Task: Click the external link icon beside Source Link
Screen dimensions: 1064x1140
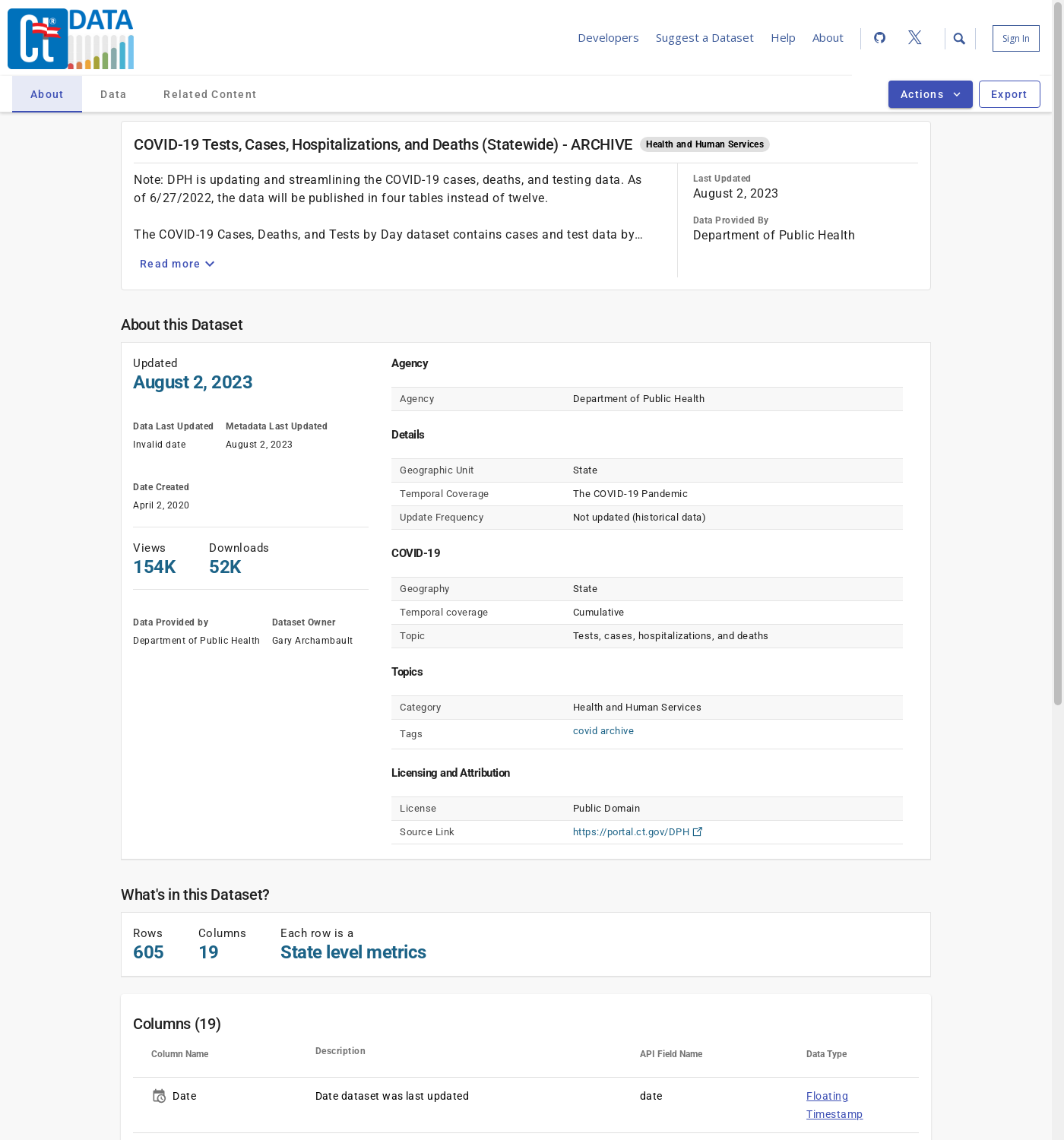Action: pyautogui.click(x=698, y=831)
